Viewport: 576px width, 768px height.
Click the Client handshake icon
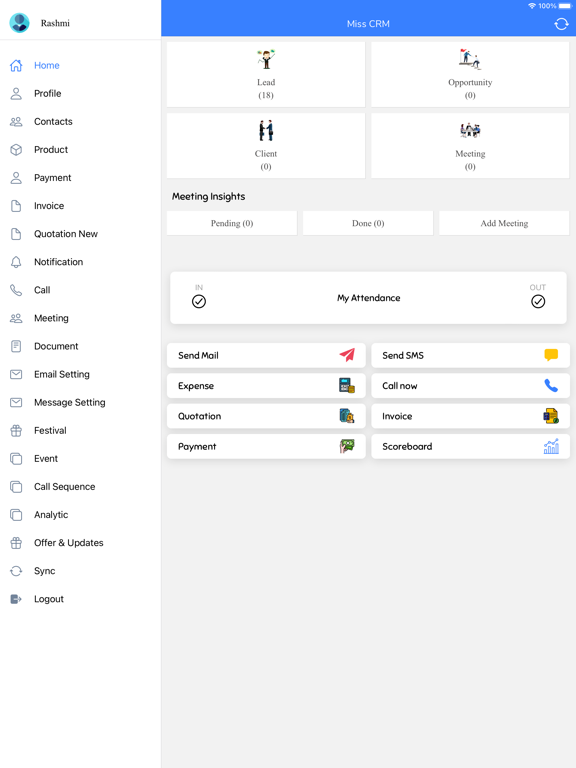pyautogui.click(x=266, y=130)
